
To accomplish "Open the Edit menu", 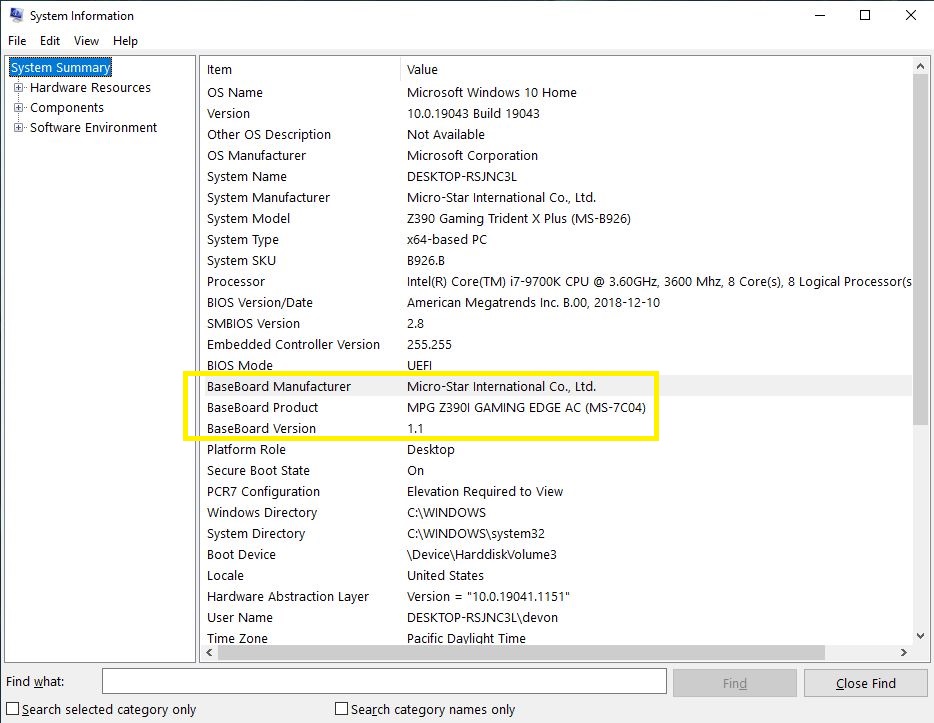I will 50,41.
